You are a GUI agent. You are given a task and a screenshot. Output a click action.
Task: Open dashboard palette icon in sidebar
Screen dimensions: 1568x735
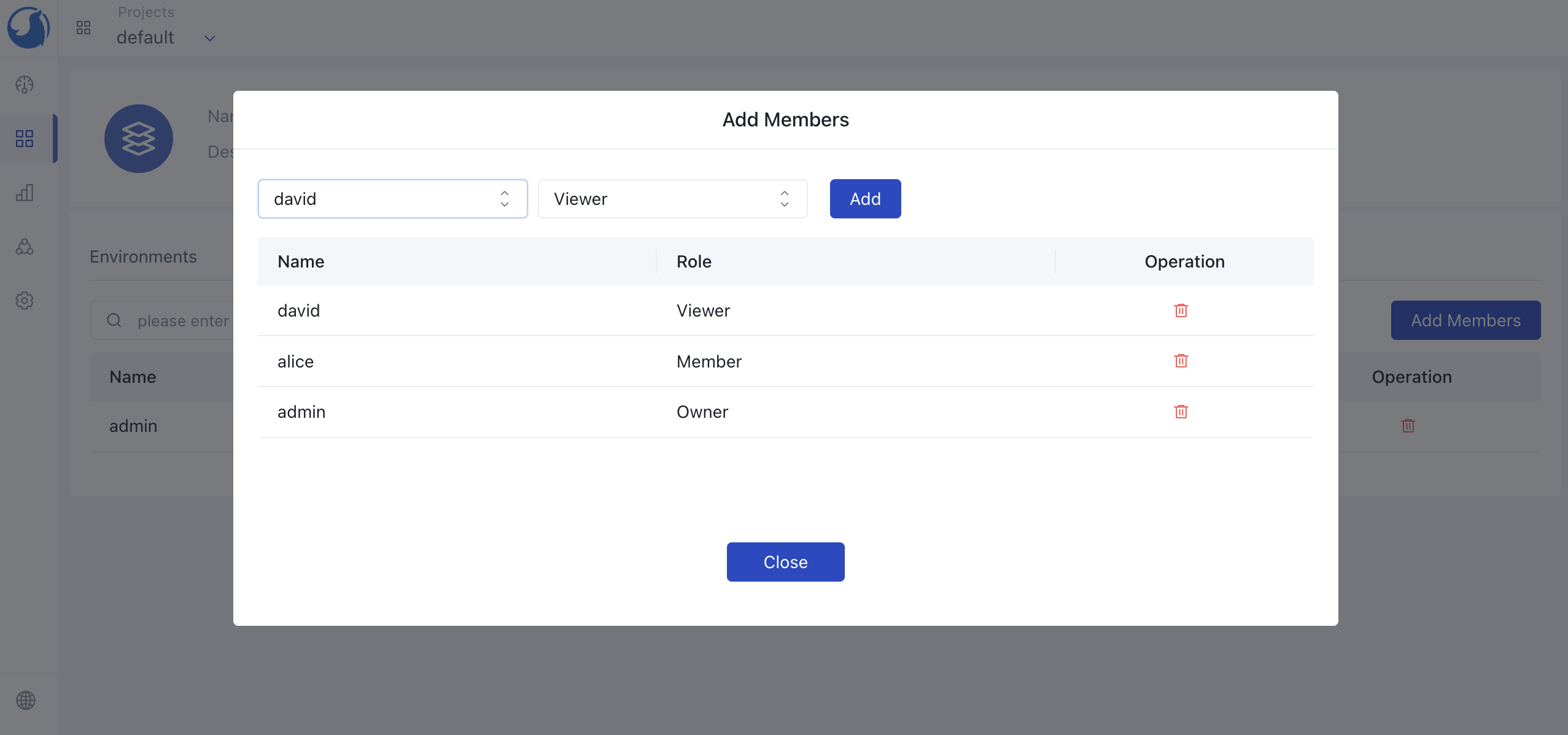tap(25, 85)
